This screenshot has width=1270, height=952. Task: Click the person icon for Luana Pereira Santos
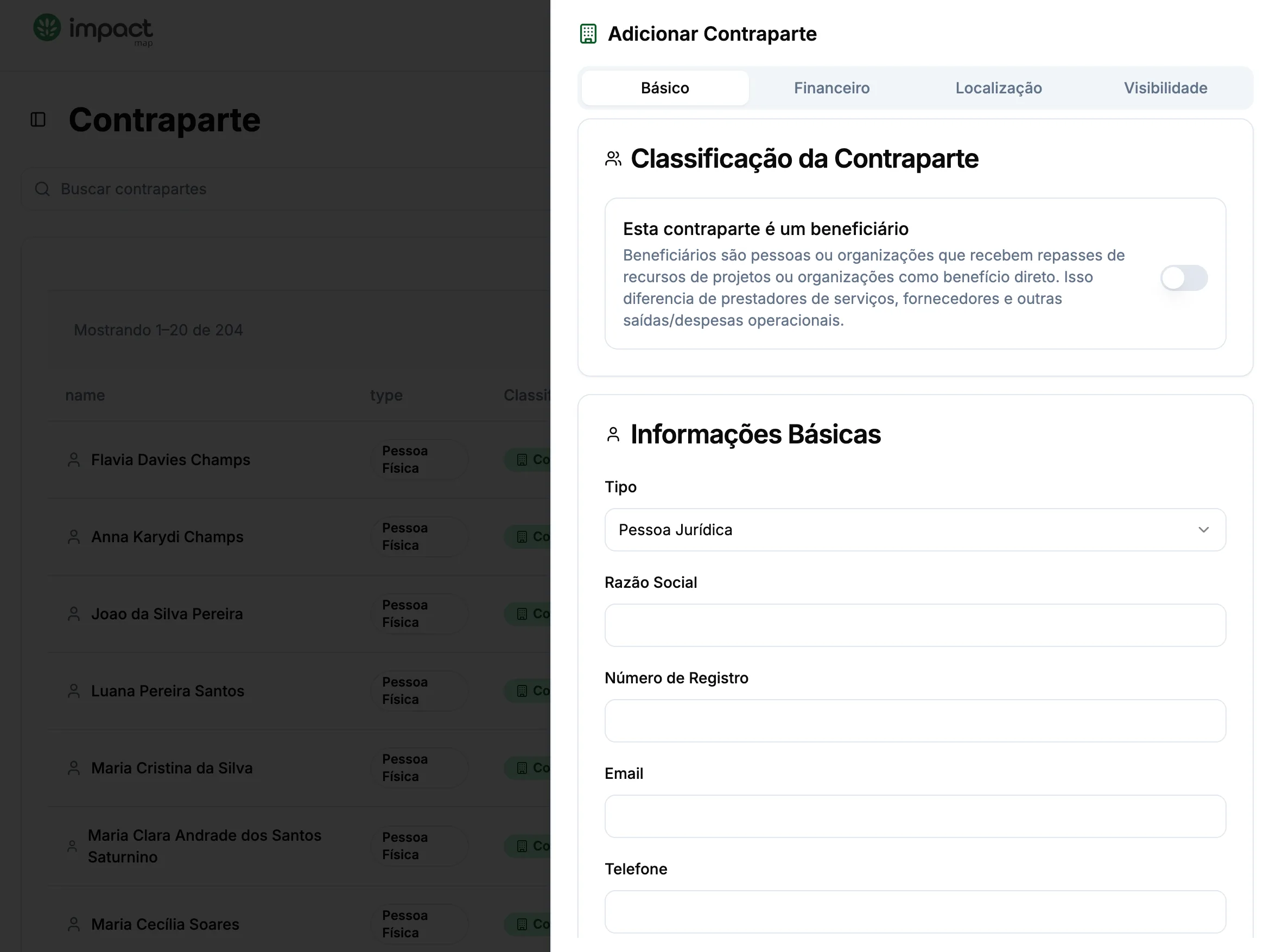click(73, 691)
